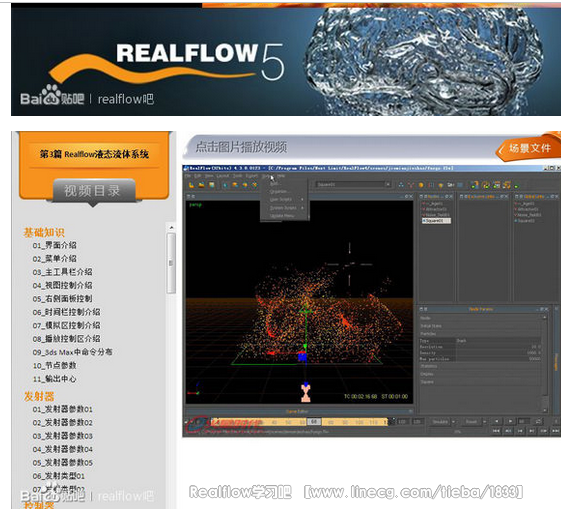Click the RealFlow play button
This screenshot has height=509, width=561.
click(x=510, y=421)
